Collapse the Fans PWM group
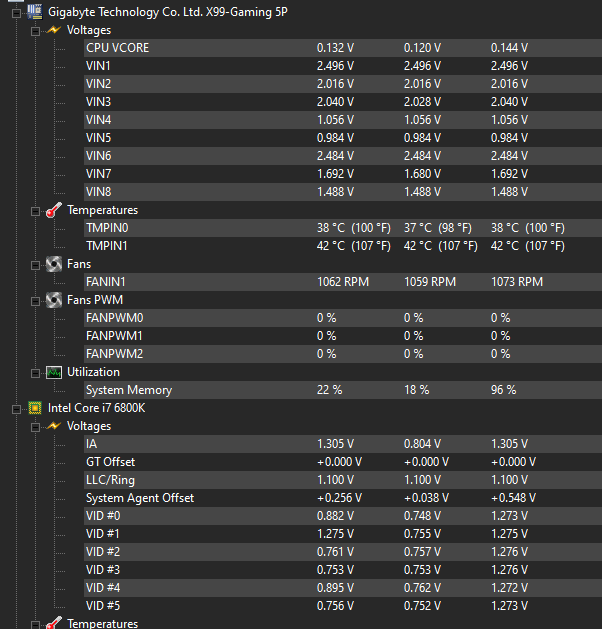The height and width of the screenshot is (629, 602). 35,301
